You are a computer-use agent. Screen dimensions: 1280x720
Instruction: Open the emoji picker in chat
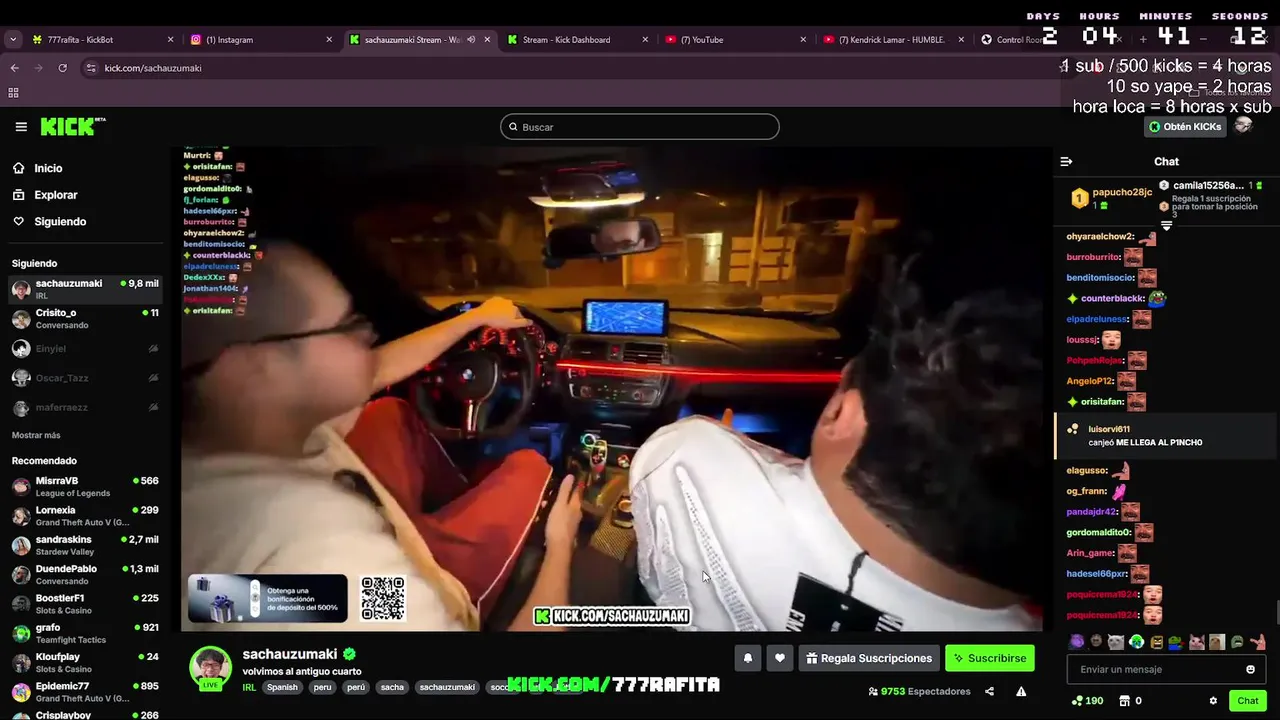pyautogui.click(x=1250, y=669)
